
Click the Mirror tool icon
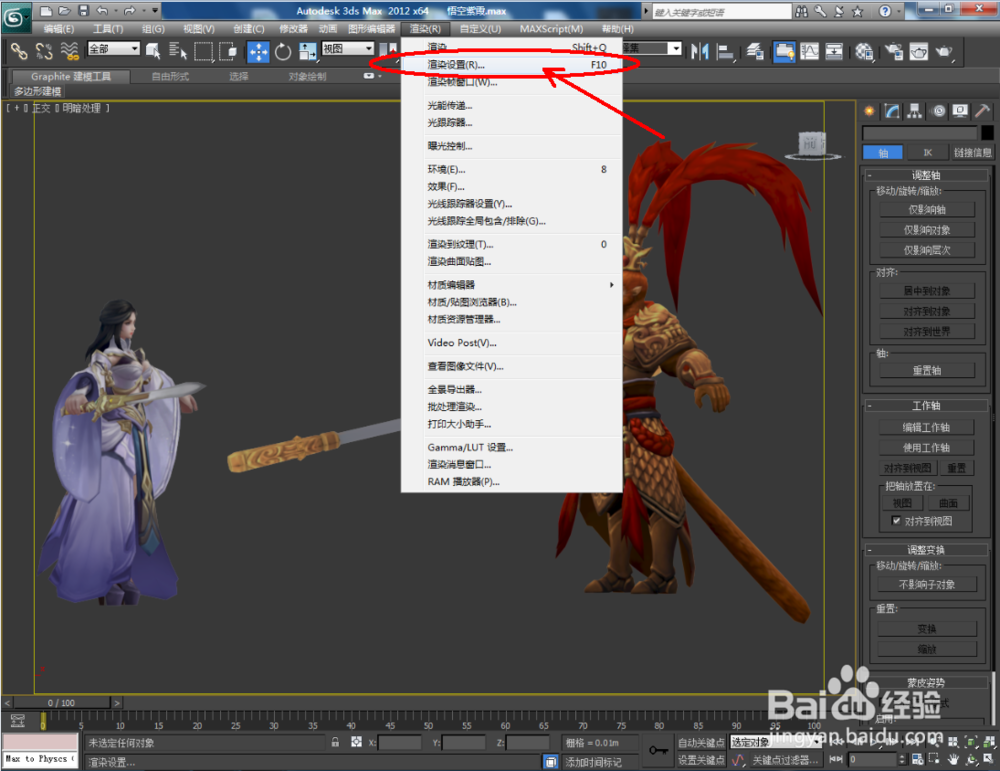click(700, 51)
